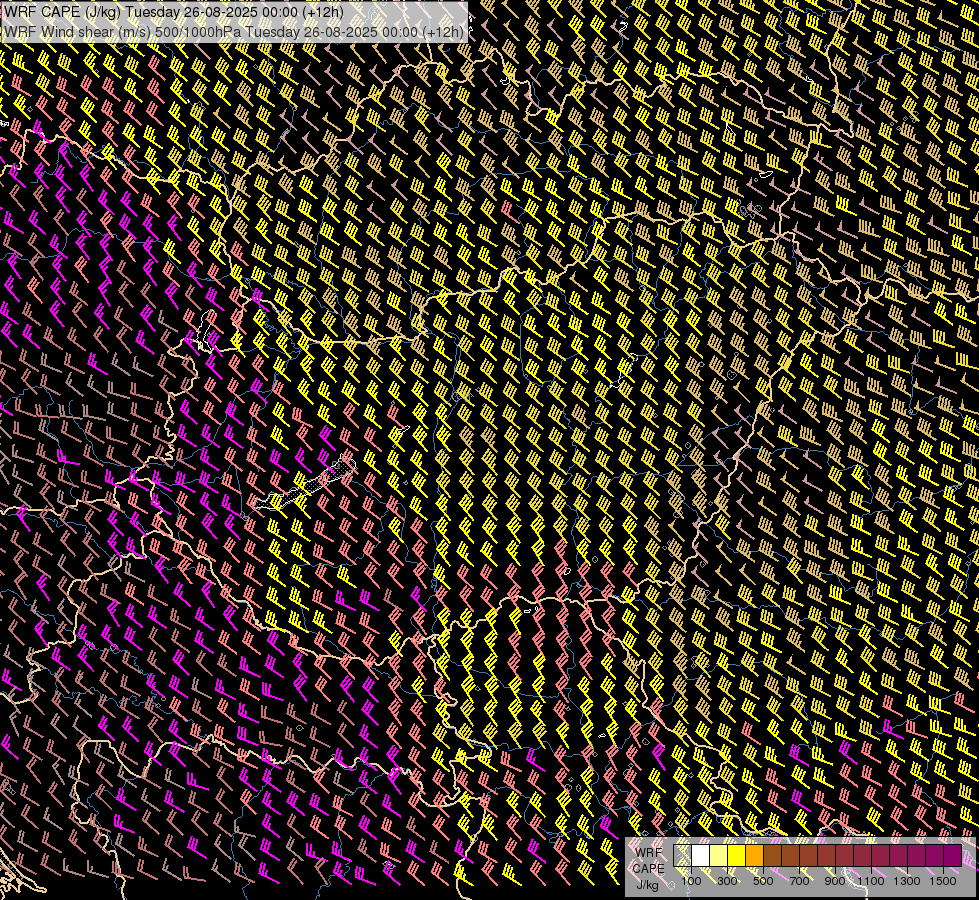979x900 pixels.
Task: Click the WRF Wind shear title line
Action: click(x=234, y=32)
